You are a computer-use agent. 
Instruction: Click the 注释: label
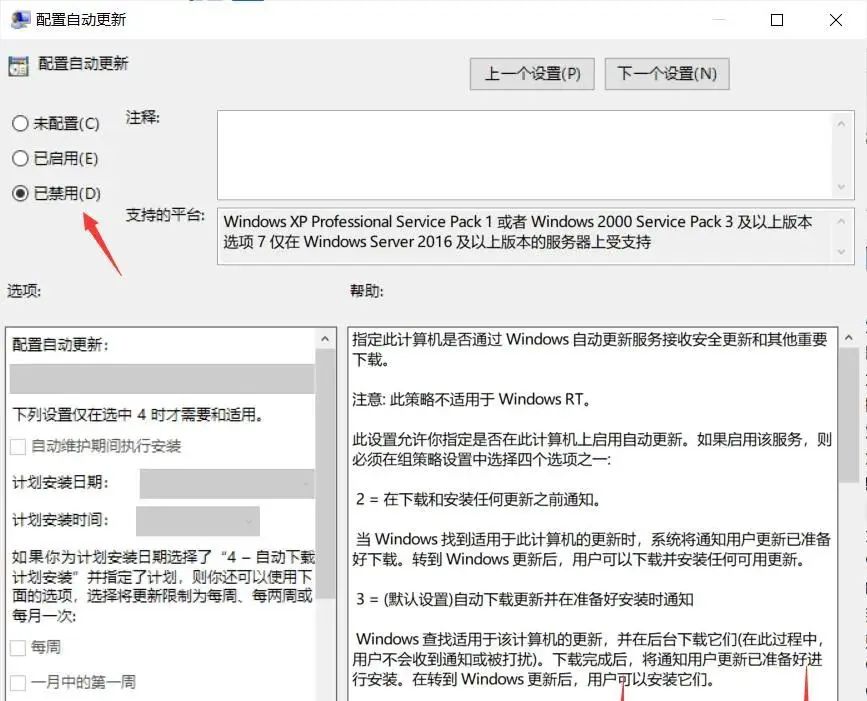coord(143,118)
